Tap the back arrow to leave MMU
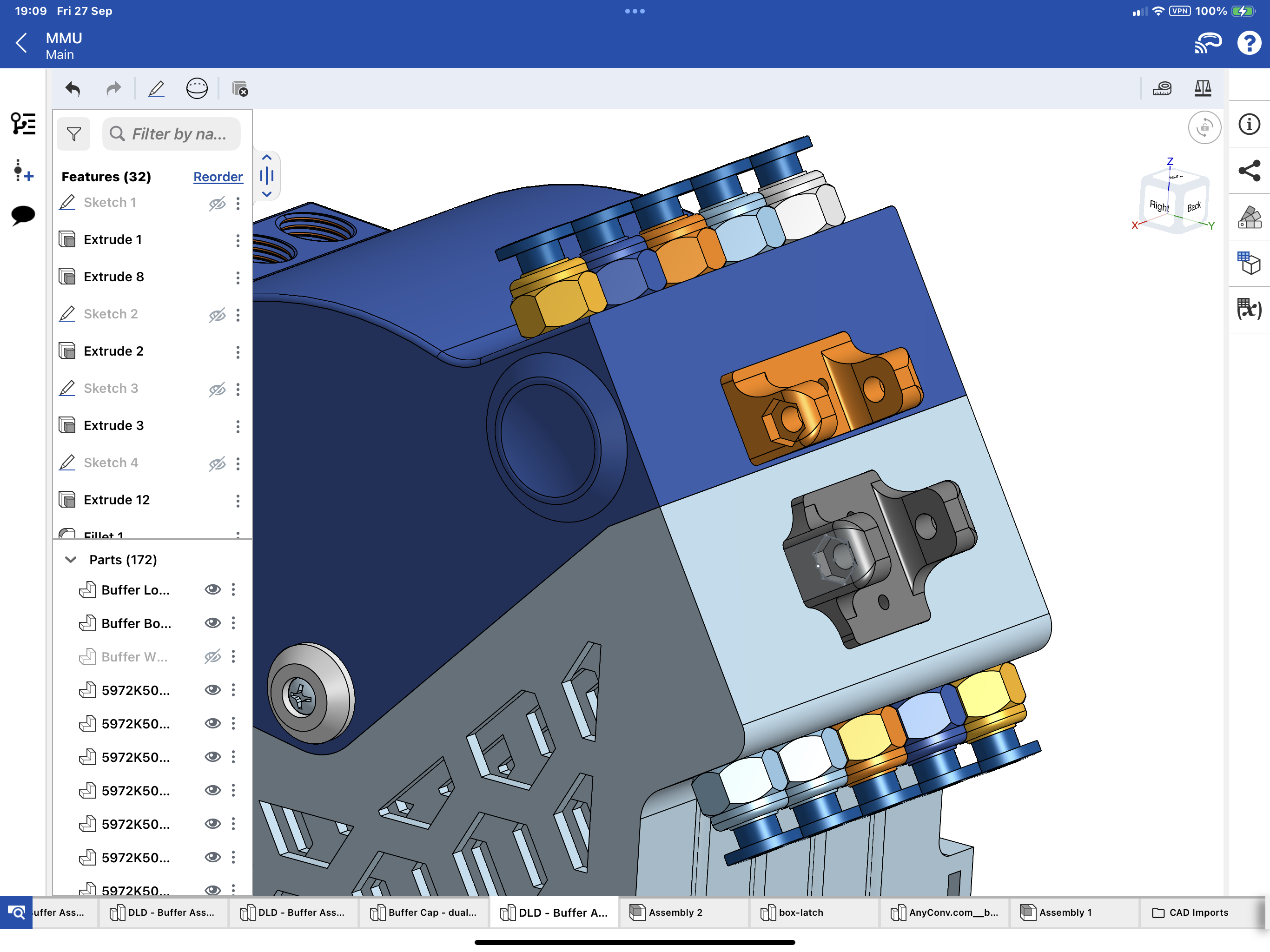 pos(22,43)
